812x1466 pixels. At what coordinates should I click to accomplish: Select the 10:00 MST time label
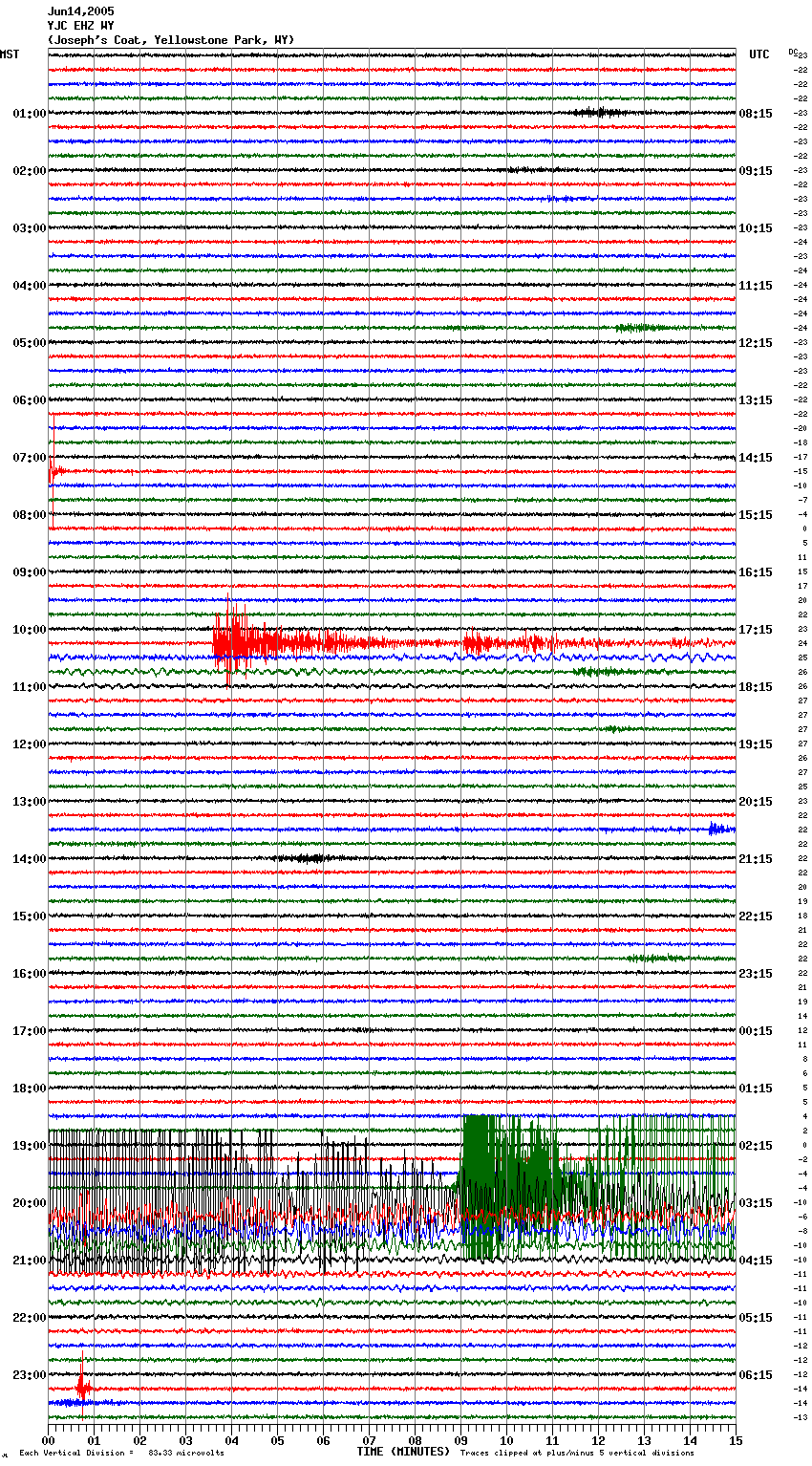[x=30, y=630]
